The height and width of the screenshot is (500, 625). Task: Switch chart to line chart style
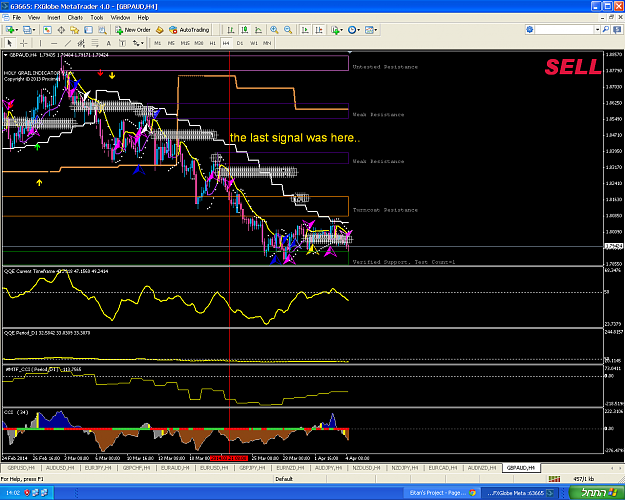(x=258, y=30)
